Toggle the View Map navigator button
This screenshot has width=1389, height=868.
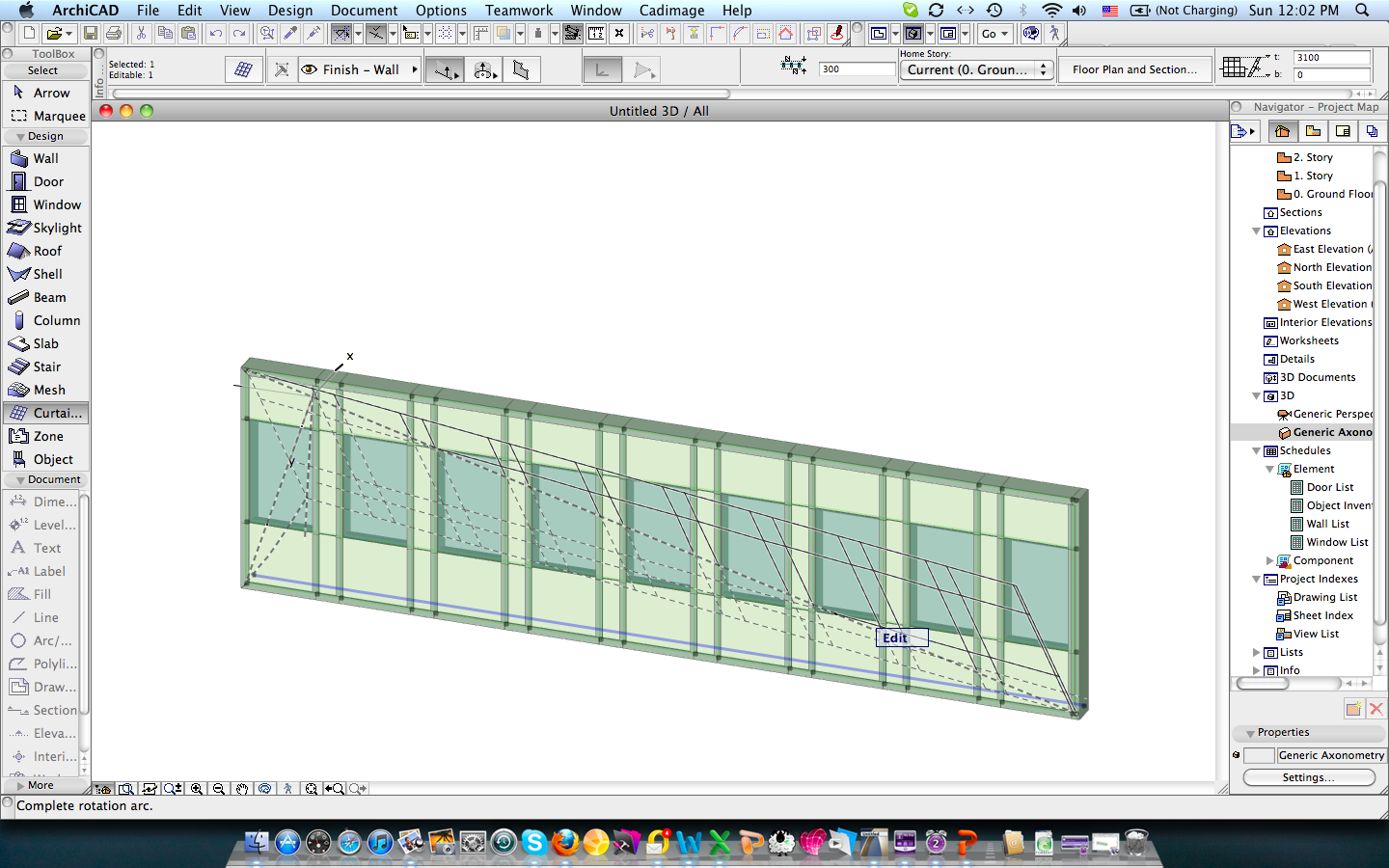pos(1313,131)
